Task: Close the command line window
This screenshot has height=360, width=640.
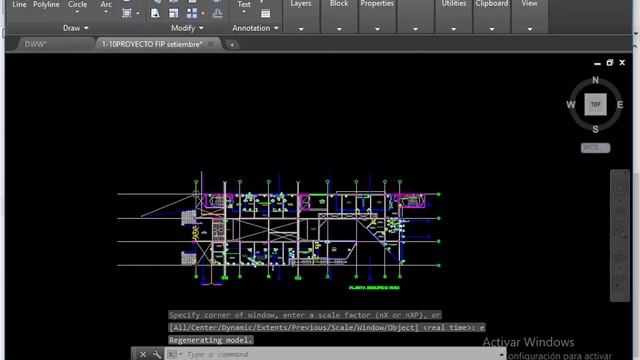Action: pos(143,354)
